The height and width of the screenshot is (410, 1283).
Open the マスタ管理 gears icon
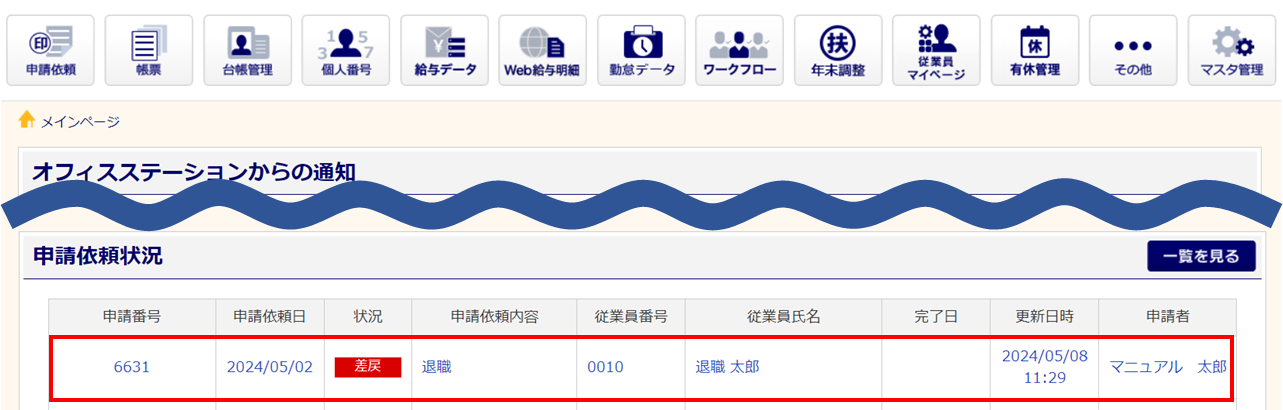click(x=1232, y=50)
